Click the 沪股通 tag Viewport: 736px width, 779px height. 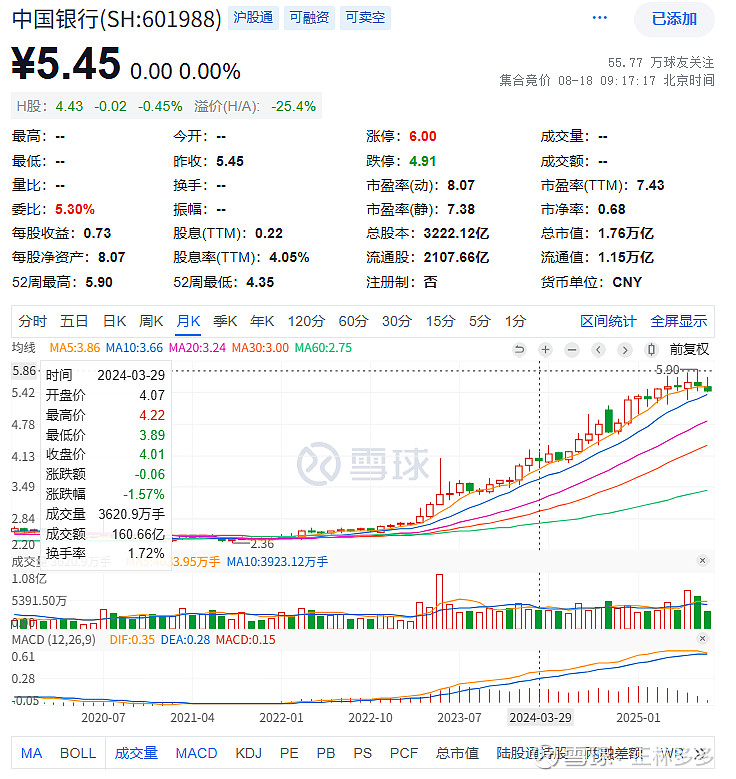tap(253, 18)
